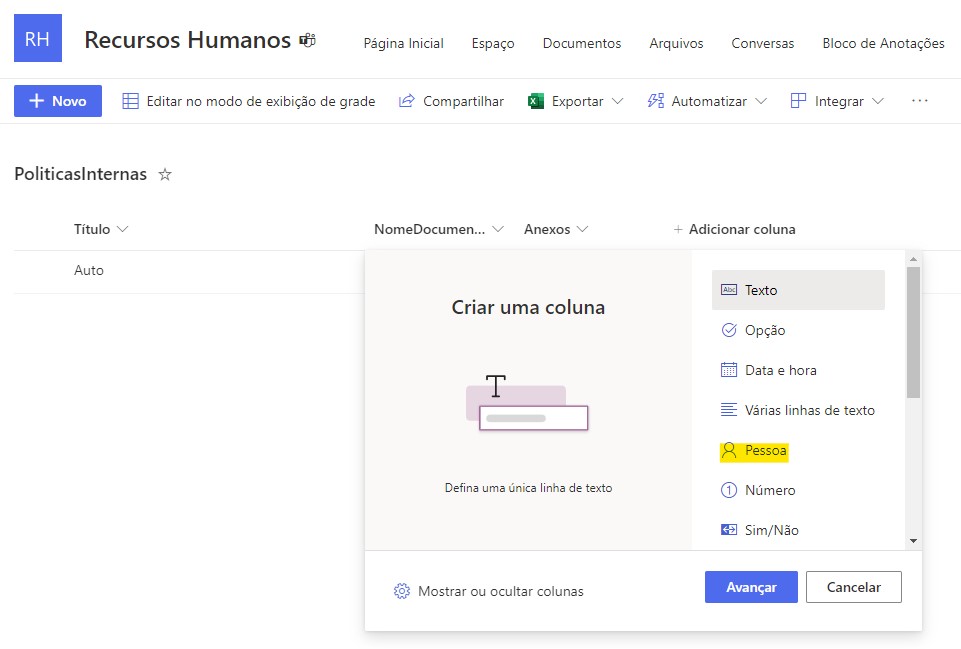Image resolution: width=961 pixels, height=649 pixels.
Task: Open the Conversas navigation item
Action: [x=762, y=43]
